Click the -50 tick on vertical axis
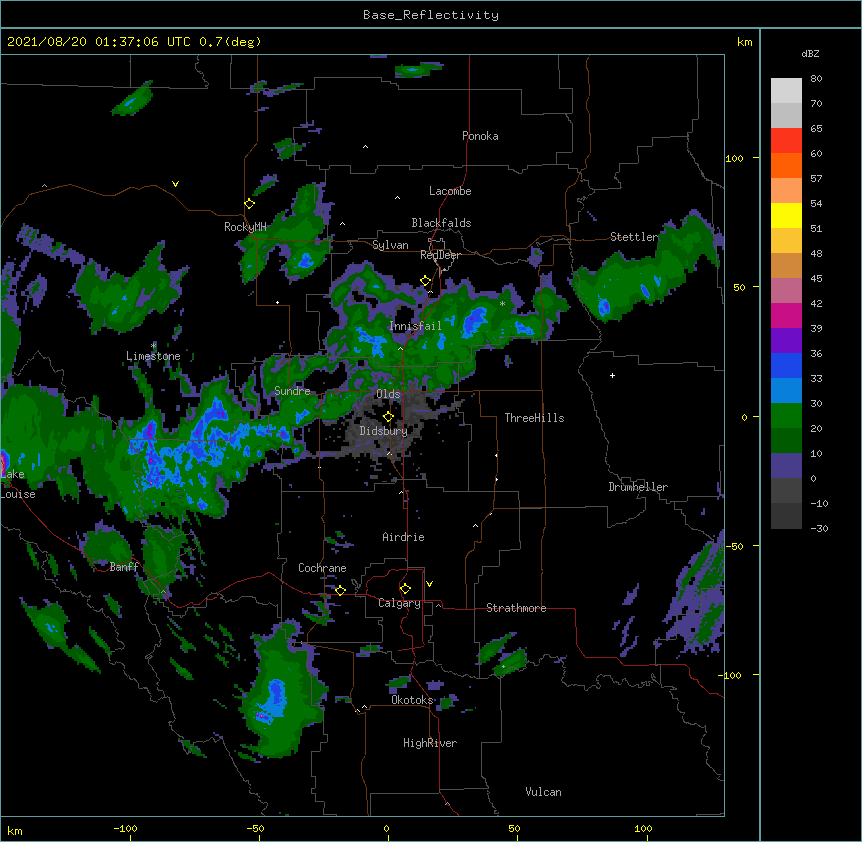Image resolution: width=862 pixels, height=842 pixels. click(x=734, y=546)
